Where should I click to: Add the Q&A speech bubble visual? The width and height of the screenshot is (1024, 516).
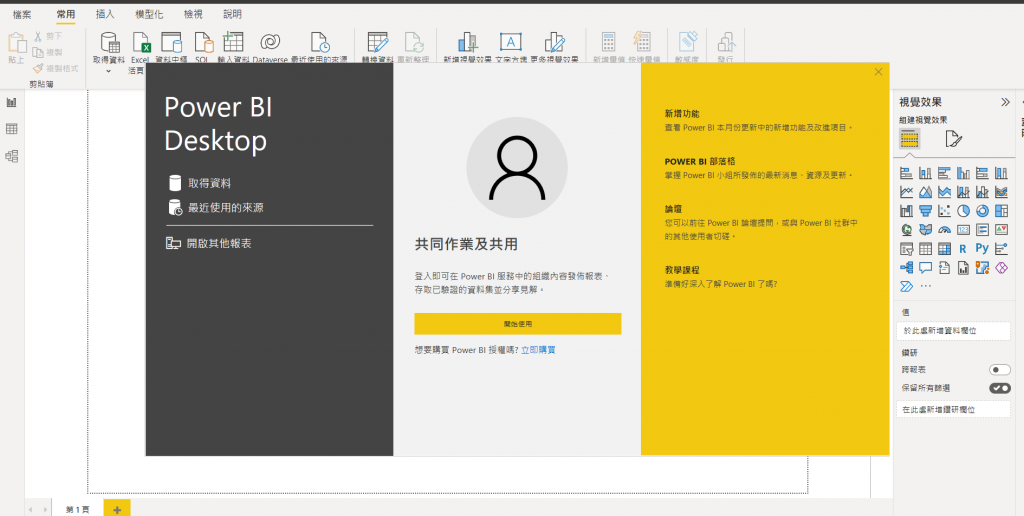[925, 267]
